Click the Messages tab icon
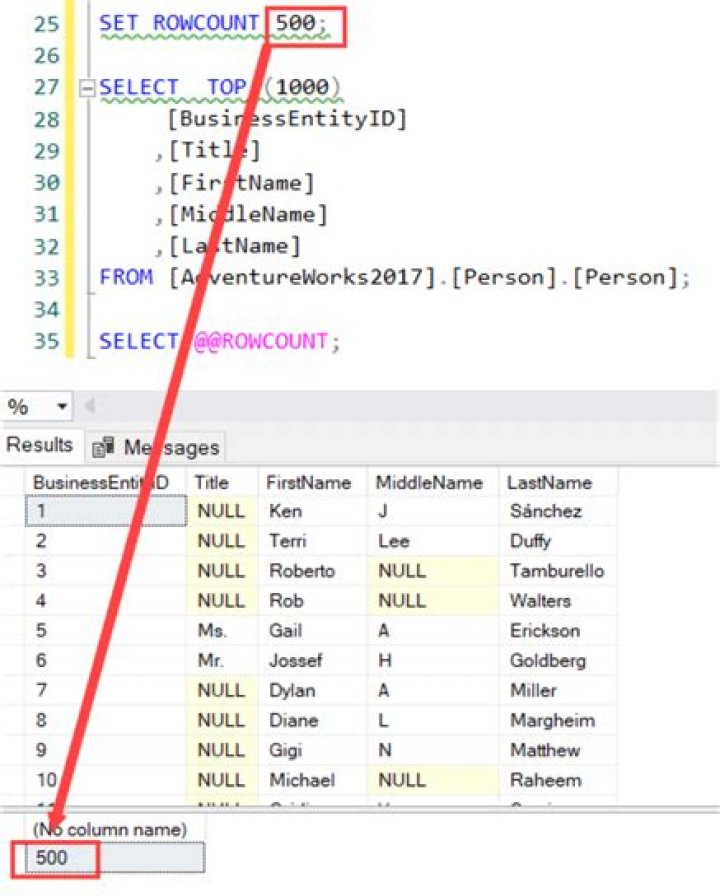This screenshot has height=896, width=720. pyautogui.click(x=104, y=447)
